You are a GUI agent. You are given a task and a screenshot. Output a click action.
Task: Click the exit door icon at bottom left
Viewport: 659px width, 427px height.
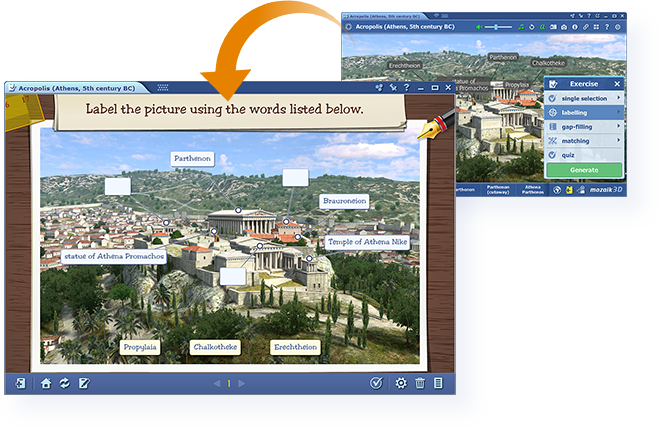click(19, 383)
